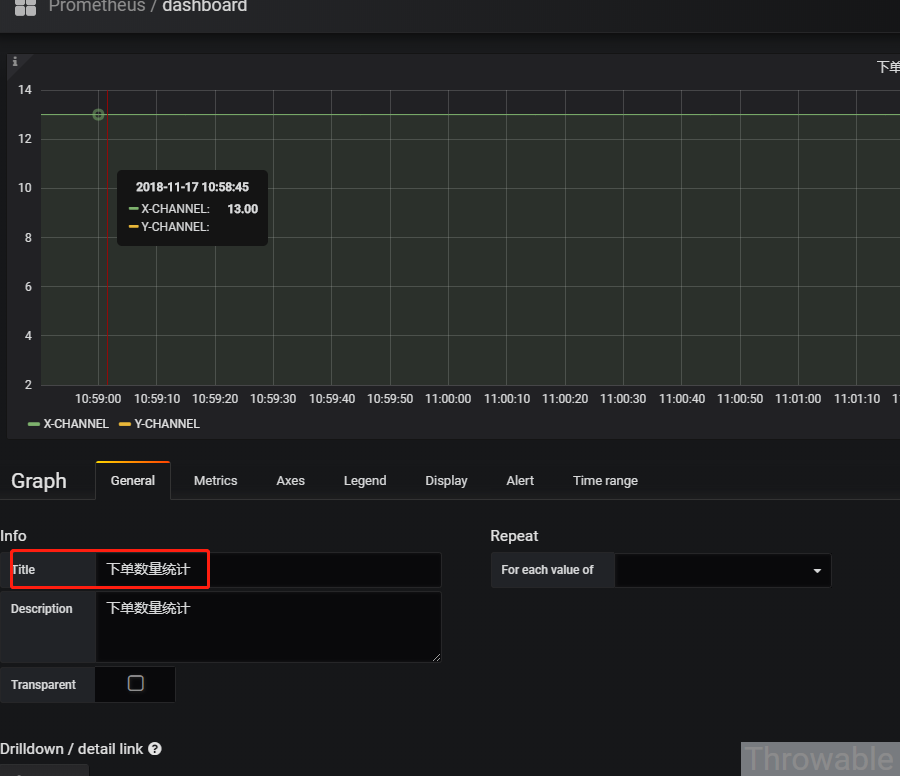Toggle the X-CHANNEL series label in the legend
900x776 pixels.
tap(76, 424)
